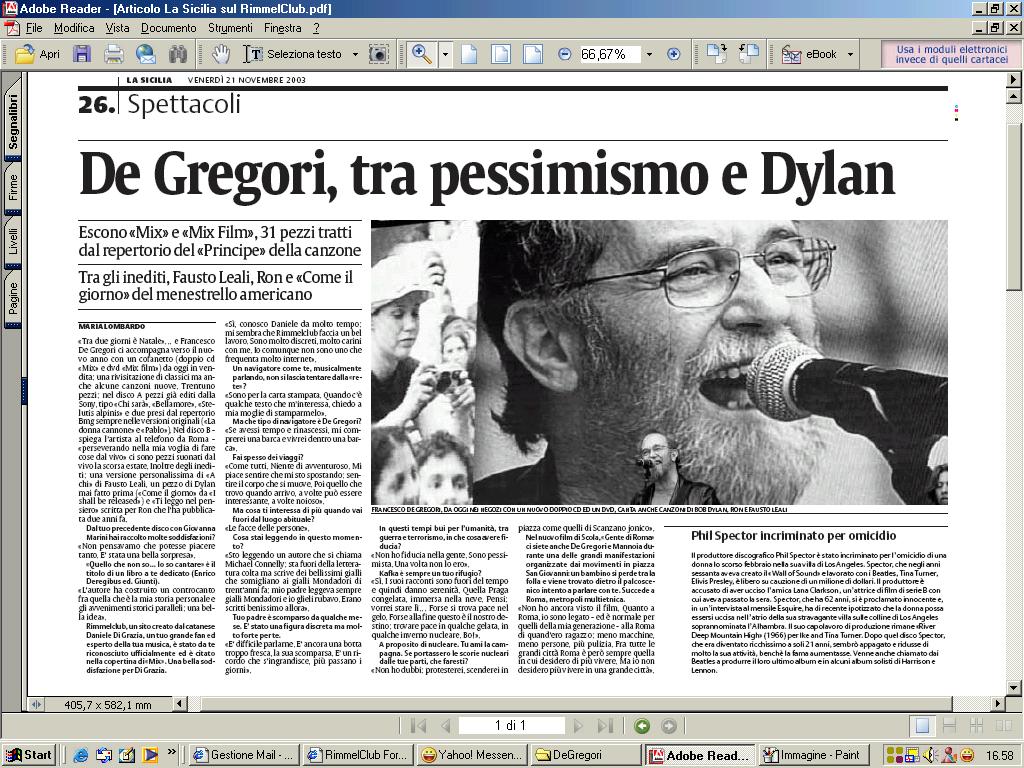Switch to Immagine - Paint taskbar window
This screenshot has height=768, width=1024.
tap(813, 755)
